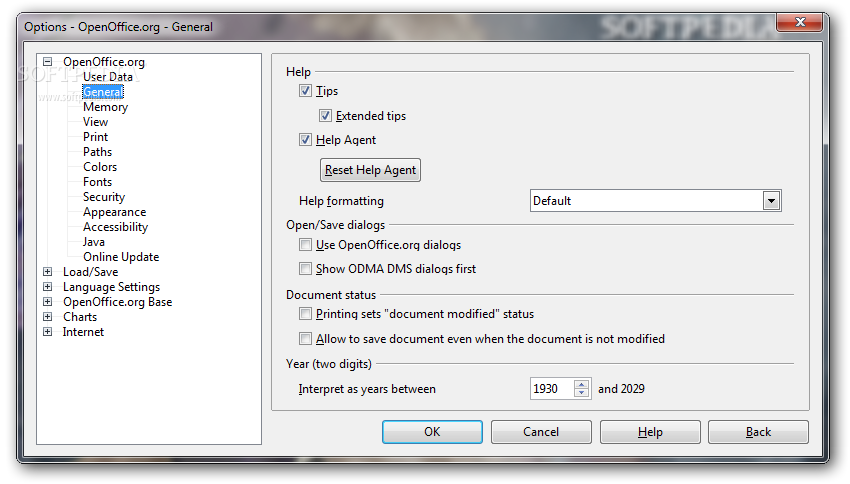The height and width of the screenshot is (484, 850).
Task: Enable Use OpenOffice.org dialogs
Action: point(305,245)
